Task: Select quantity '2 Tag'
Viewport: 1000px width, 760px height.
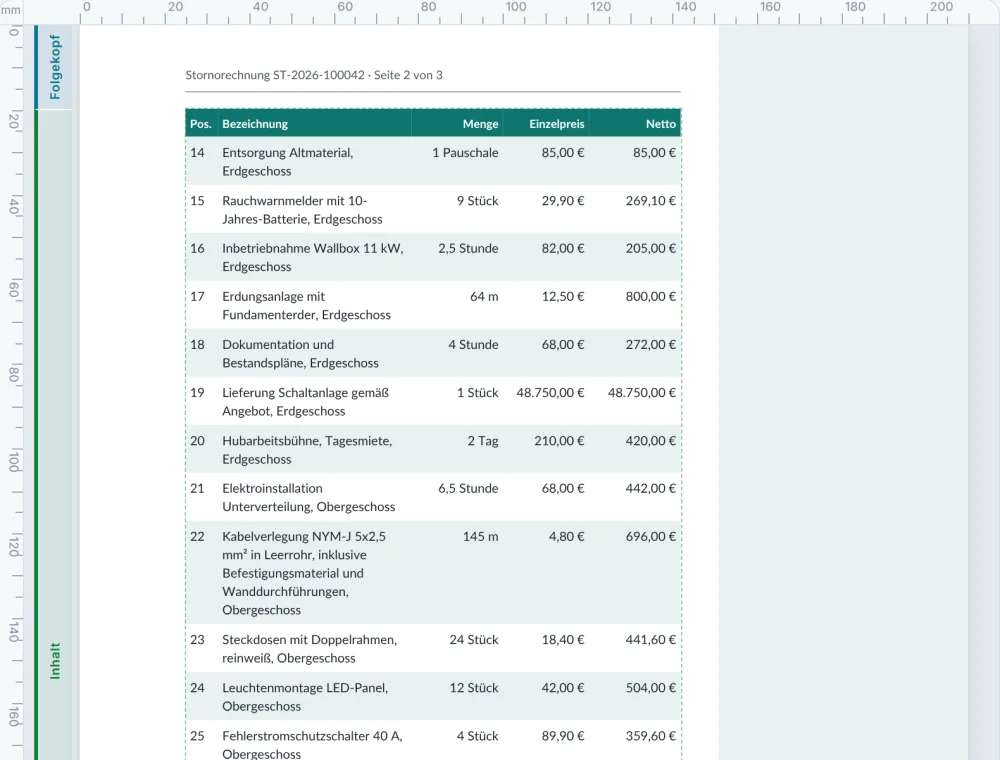Action: [483, 441]
